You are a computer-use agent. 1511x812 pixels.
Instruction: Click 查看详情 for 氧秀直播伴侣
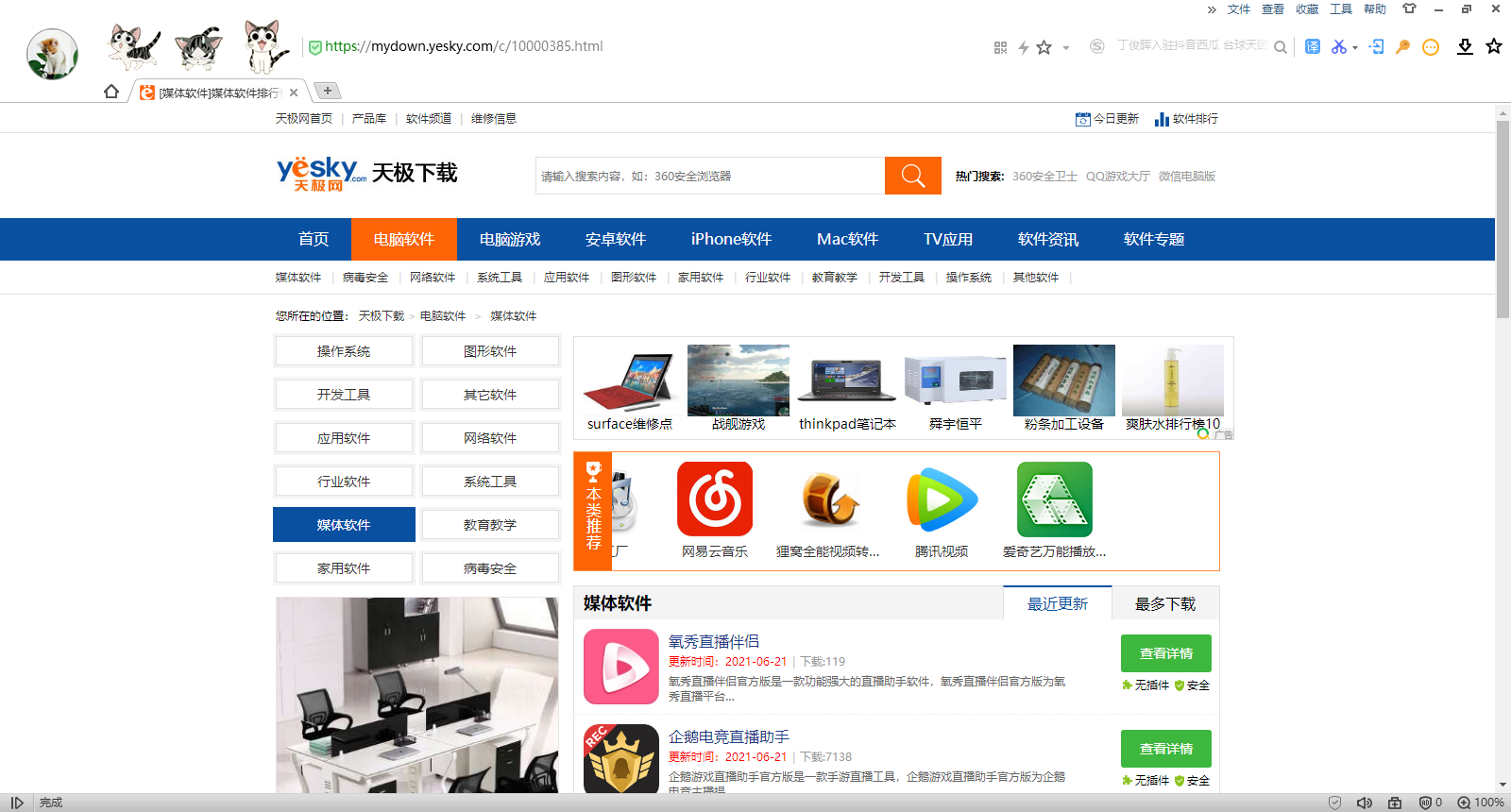tap(1166, 653)
